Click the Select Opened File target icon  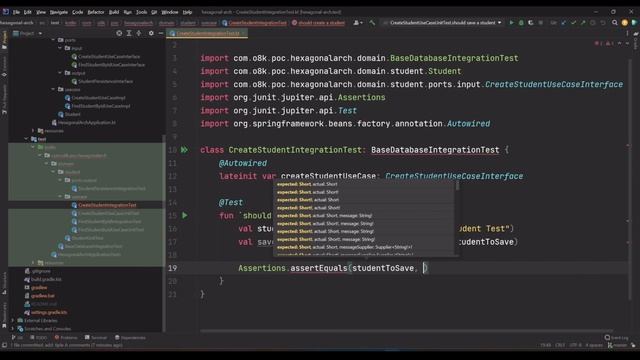pyautogui.click(x=119, y=33)
